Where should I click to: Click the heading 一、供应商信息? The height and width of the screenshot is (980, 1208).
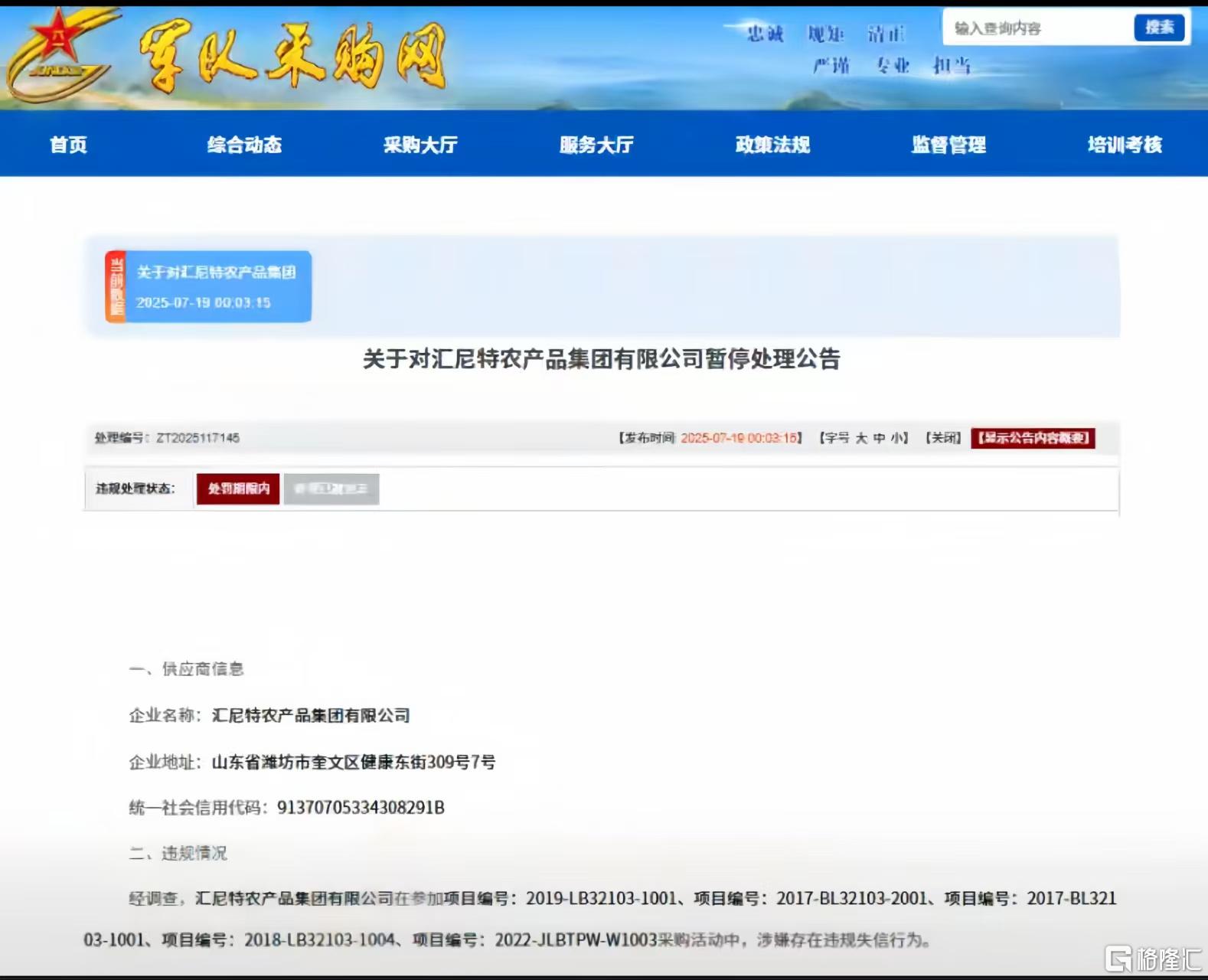(187, 669)
